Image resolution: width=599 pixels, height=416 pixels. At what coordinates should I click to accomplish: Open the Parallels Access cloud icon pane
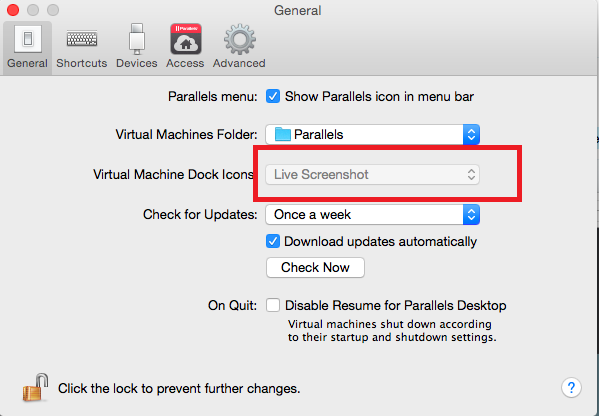point(186,39)
